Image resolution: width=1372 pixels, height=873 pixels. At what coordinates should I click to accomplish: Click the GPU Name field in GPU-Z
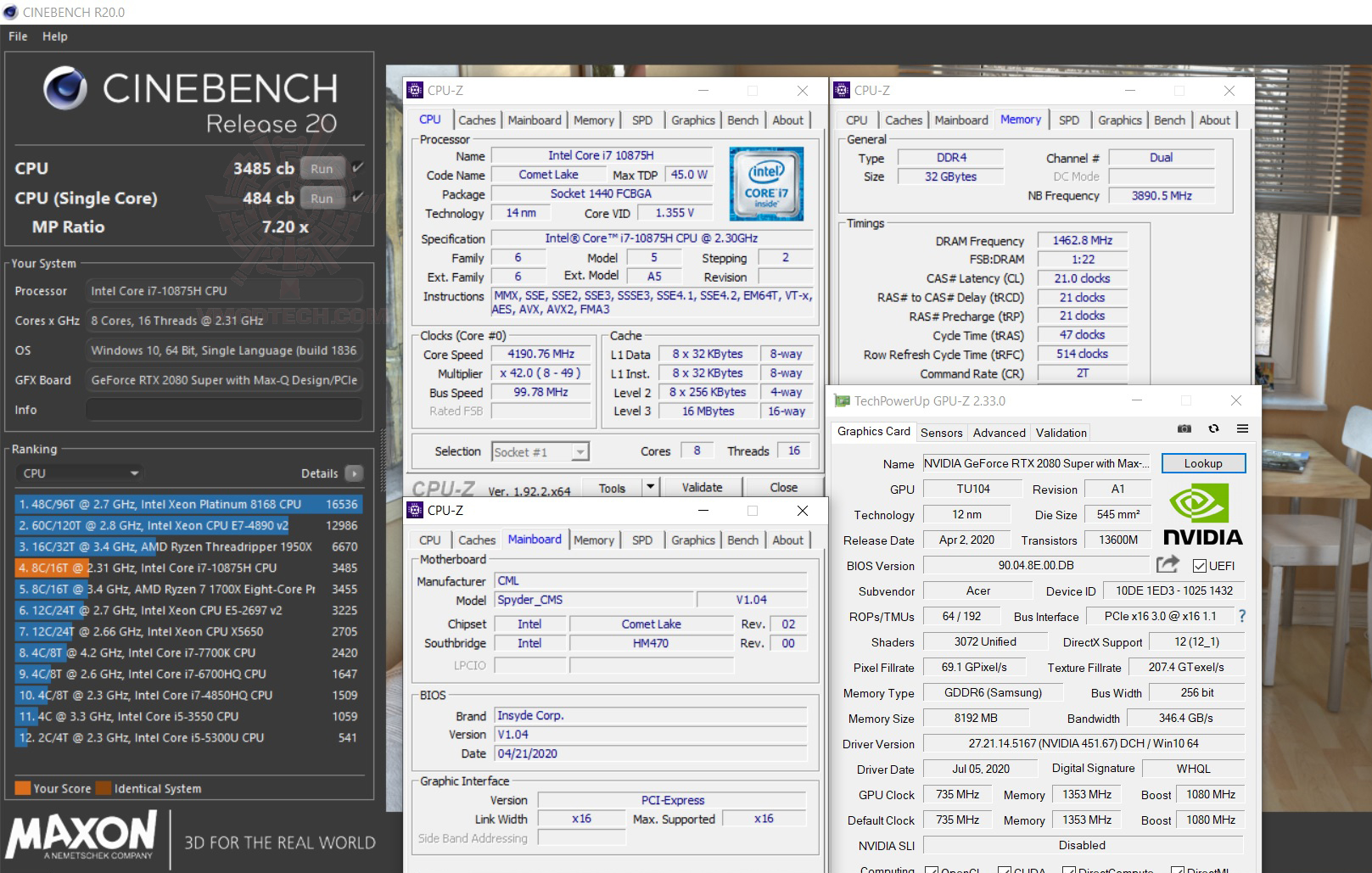click(1036, 463)
